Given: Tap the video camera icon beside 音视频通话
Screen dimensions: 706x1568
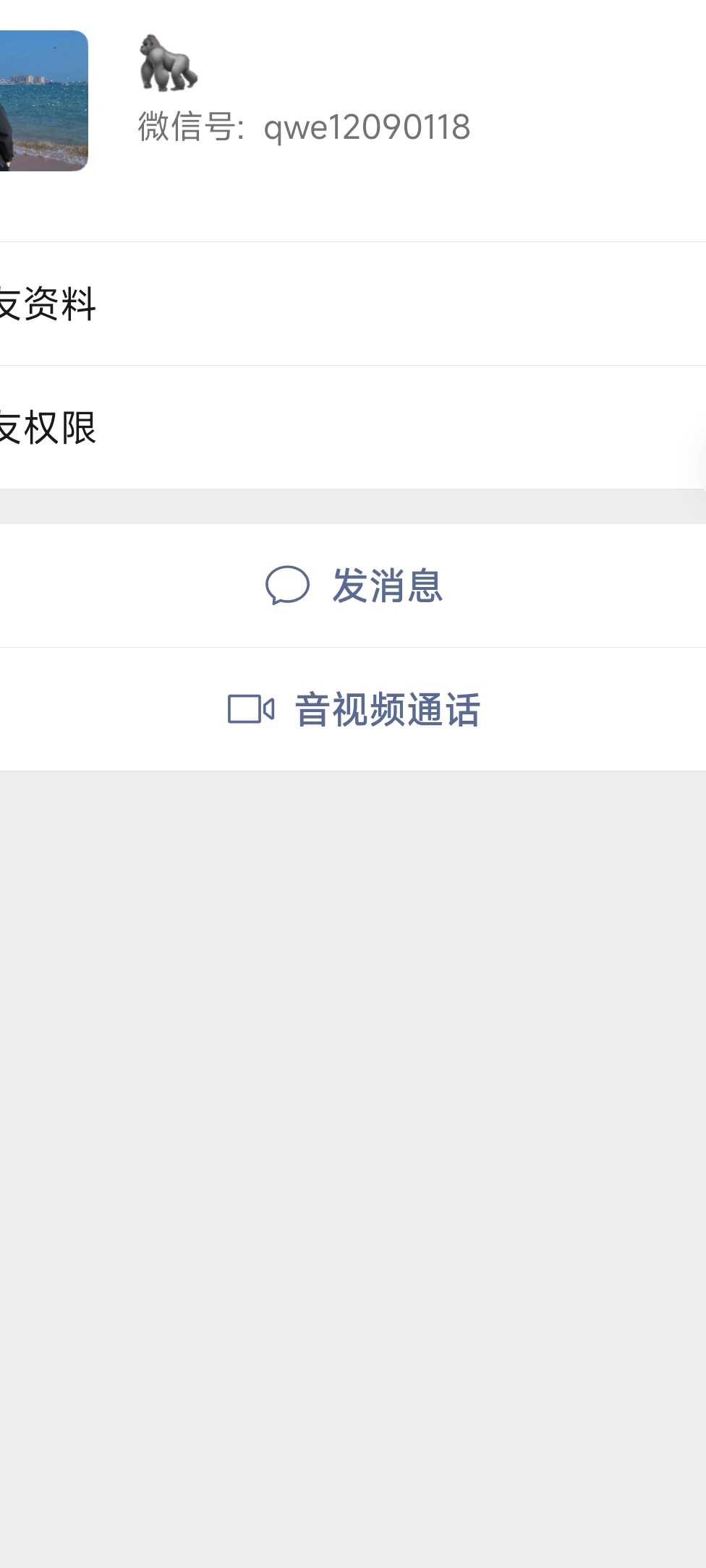Looking at the screenshot, I should pyautogui.click(x=250, y=709).
